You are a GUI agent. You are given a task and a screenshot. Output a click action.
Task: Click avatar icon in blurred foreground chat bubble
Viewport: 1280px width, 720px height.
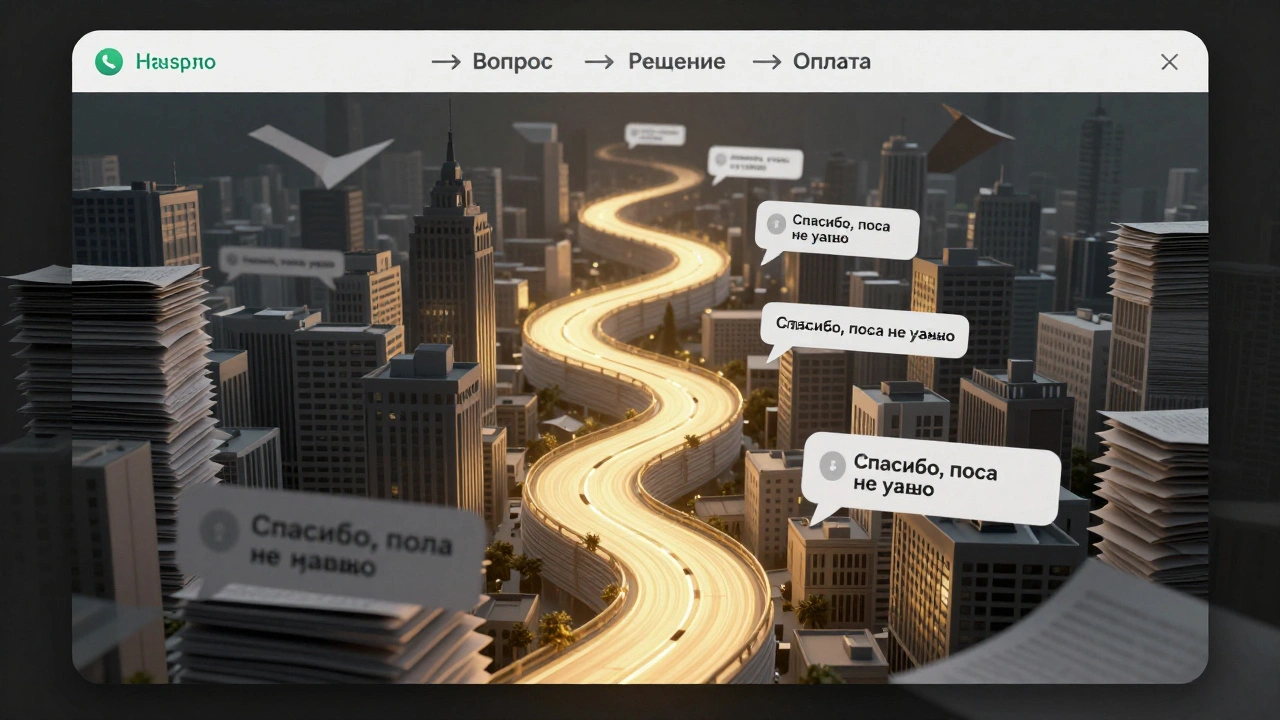[x=218, y=530]
